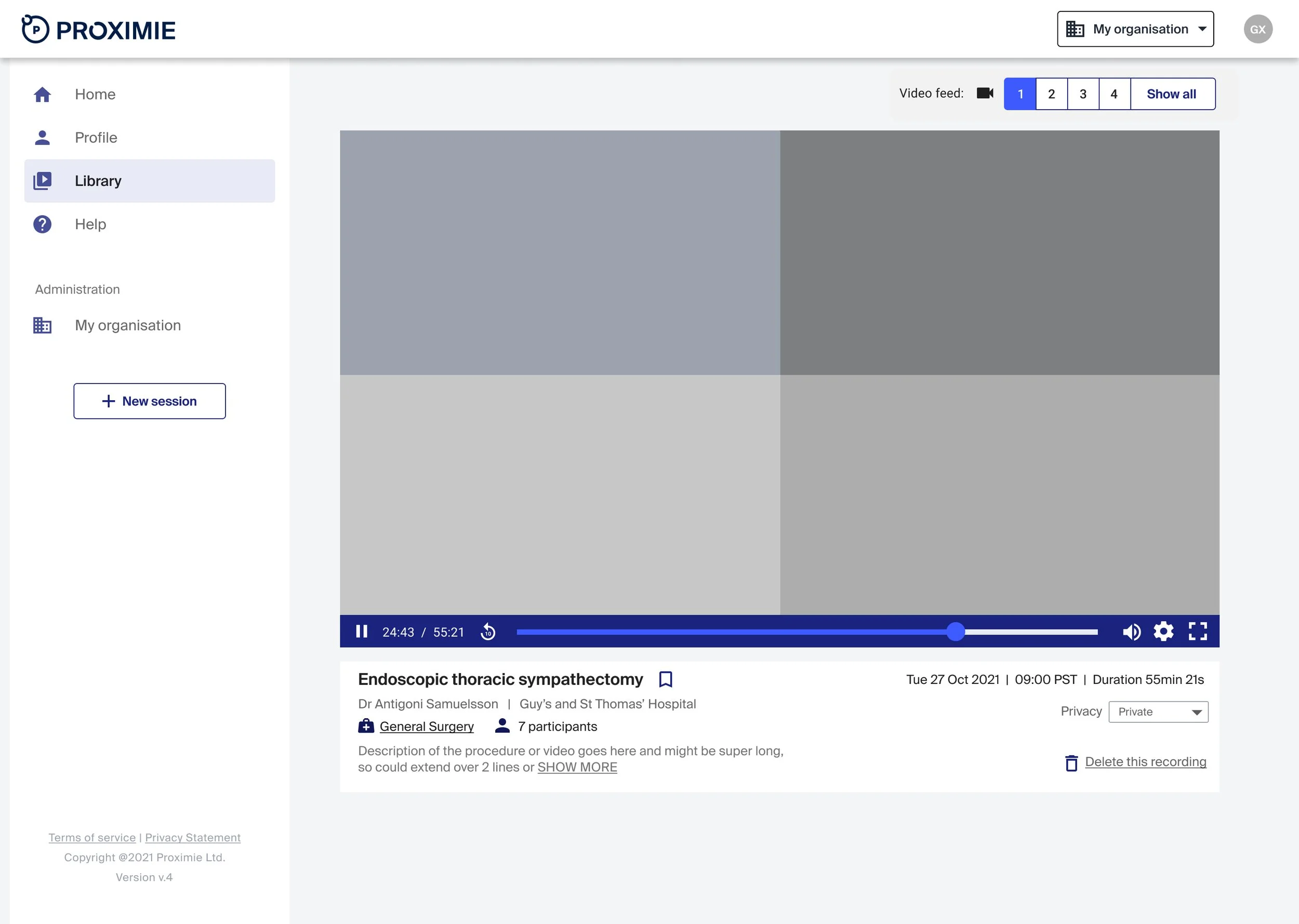Click the video progress slider handle
Screen dimensions: 1299x924
coord(956,631)
